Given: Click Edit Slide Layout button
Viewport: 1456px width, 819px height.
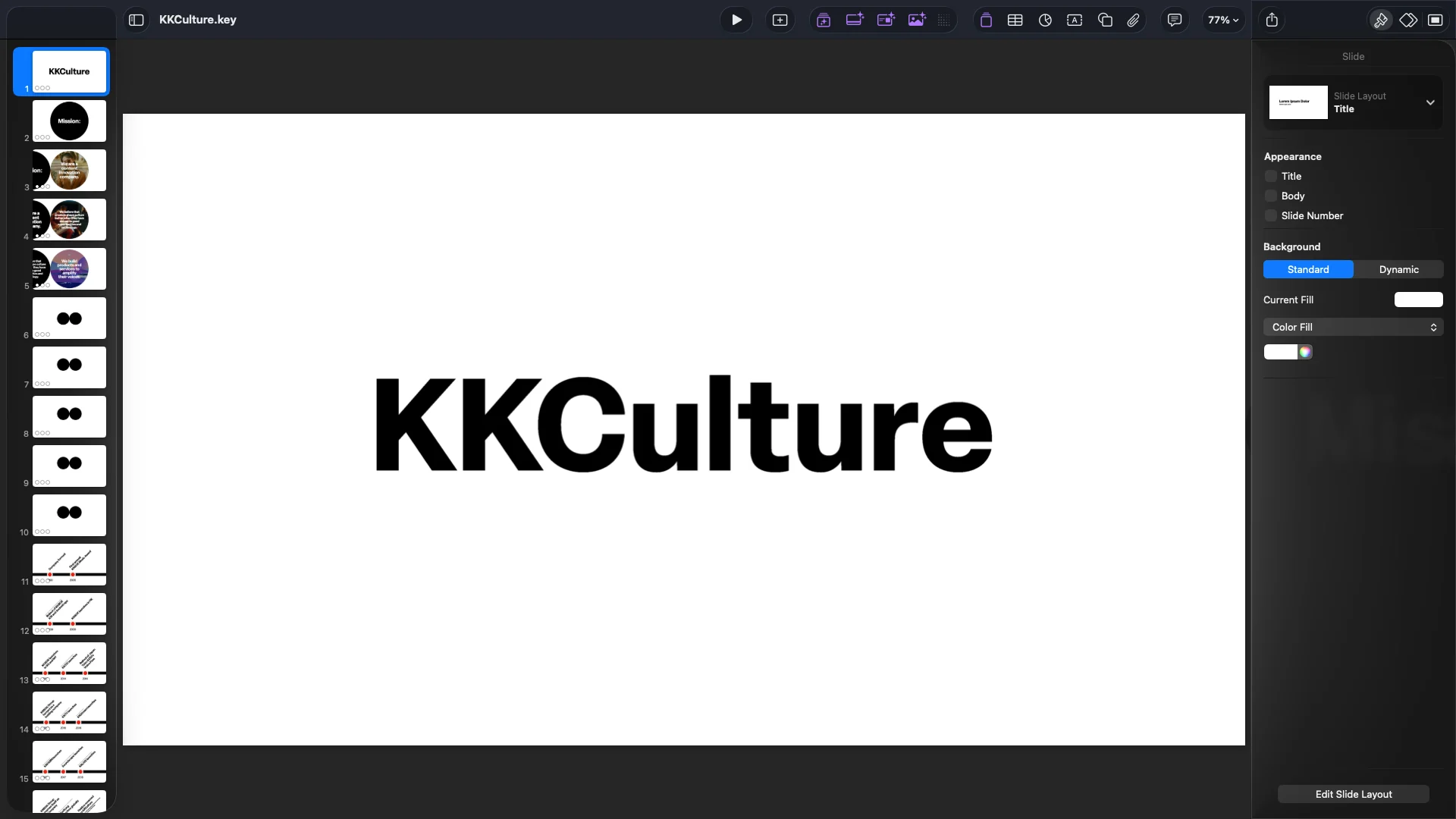Looking at the screenshot, I should [1353, 795].
